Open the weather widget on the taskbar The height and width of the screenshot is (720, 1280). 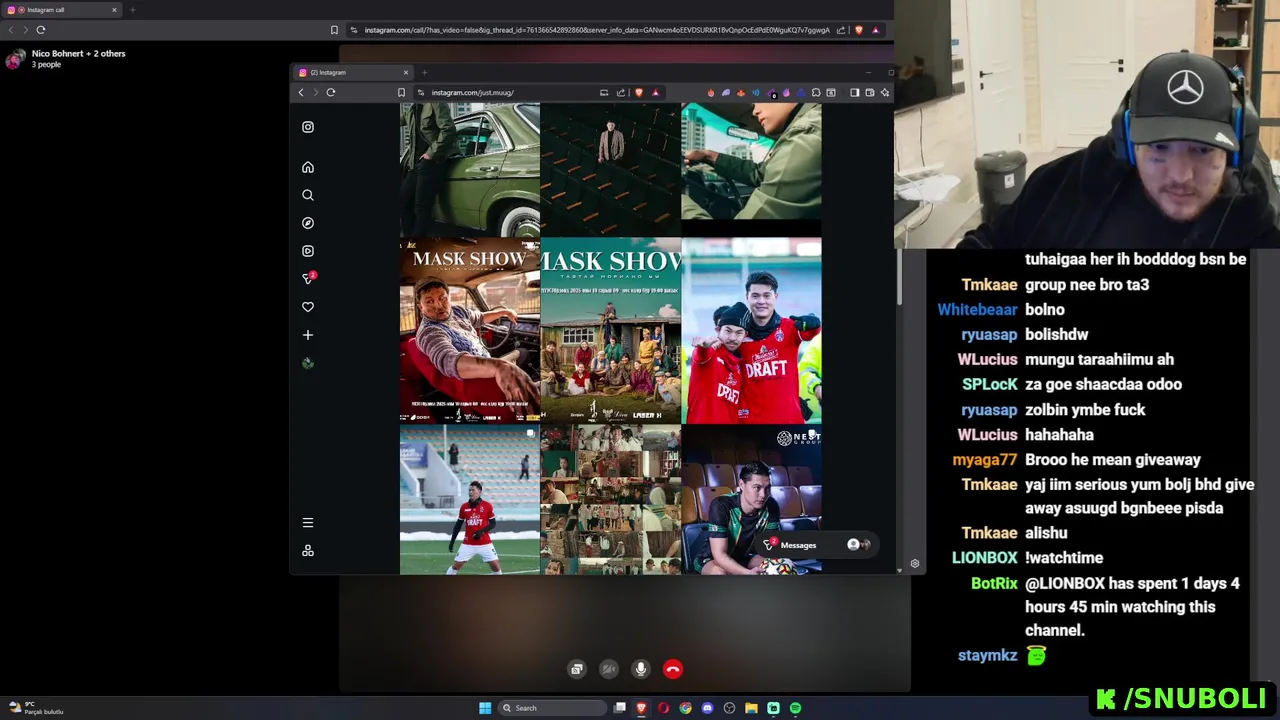[x=36, y=708]
